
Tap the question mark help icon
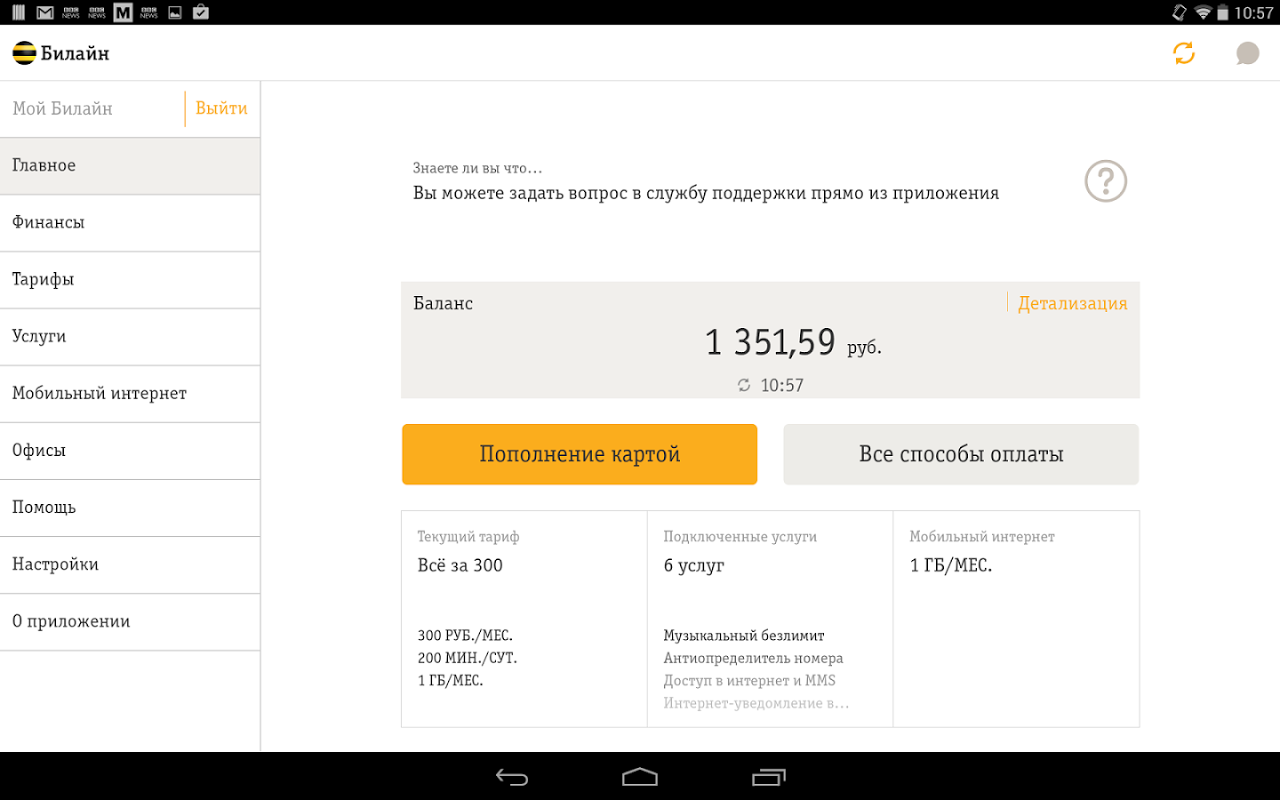coord(1106,181)
